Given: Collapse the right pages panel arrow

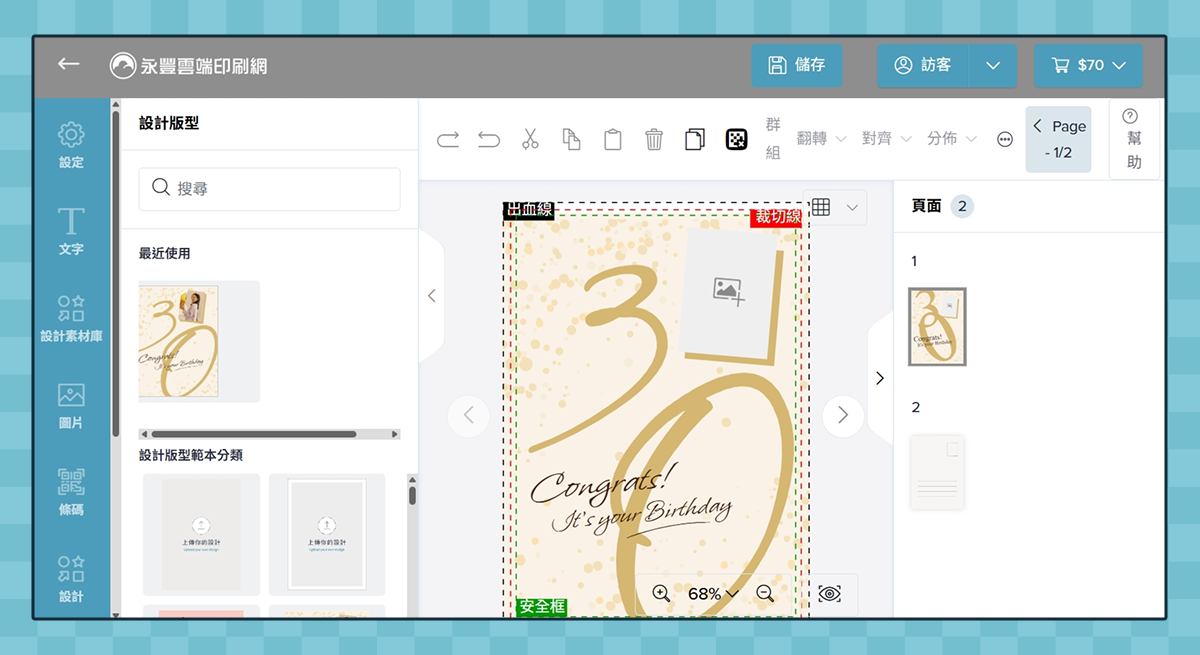Looking at the screenshot, I should pyautogui.click(x=880, y=378).
